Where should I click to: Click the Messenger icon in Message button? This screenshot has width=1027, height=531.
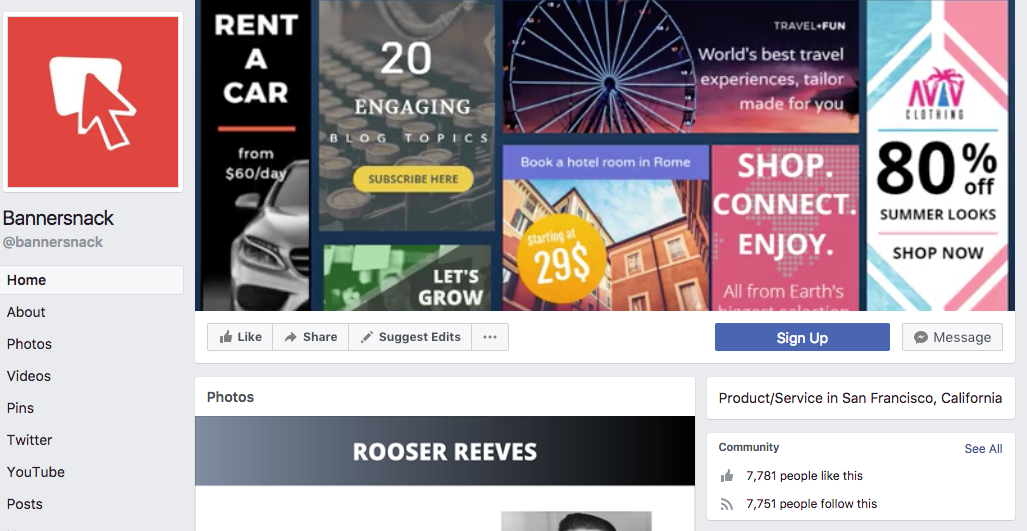click(921, 337)
